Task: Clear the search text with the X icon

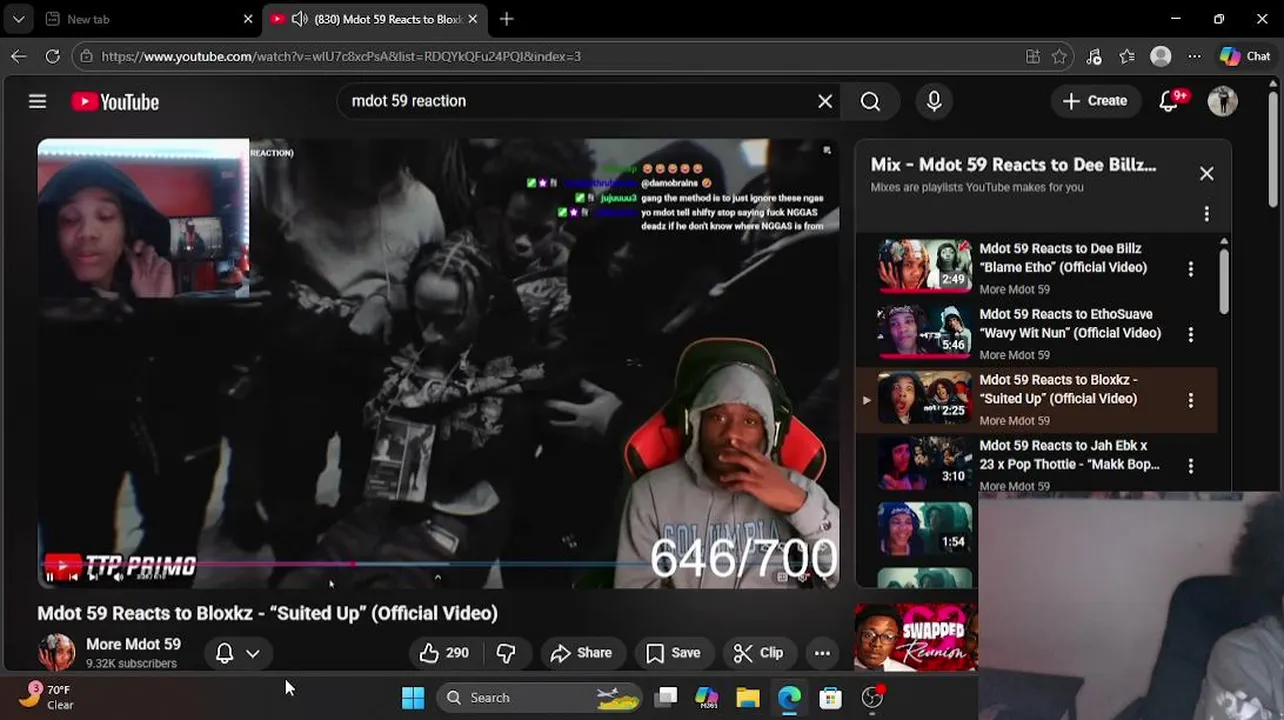Action: pos(825,101)
